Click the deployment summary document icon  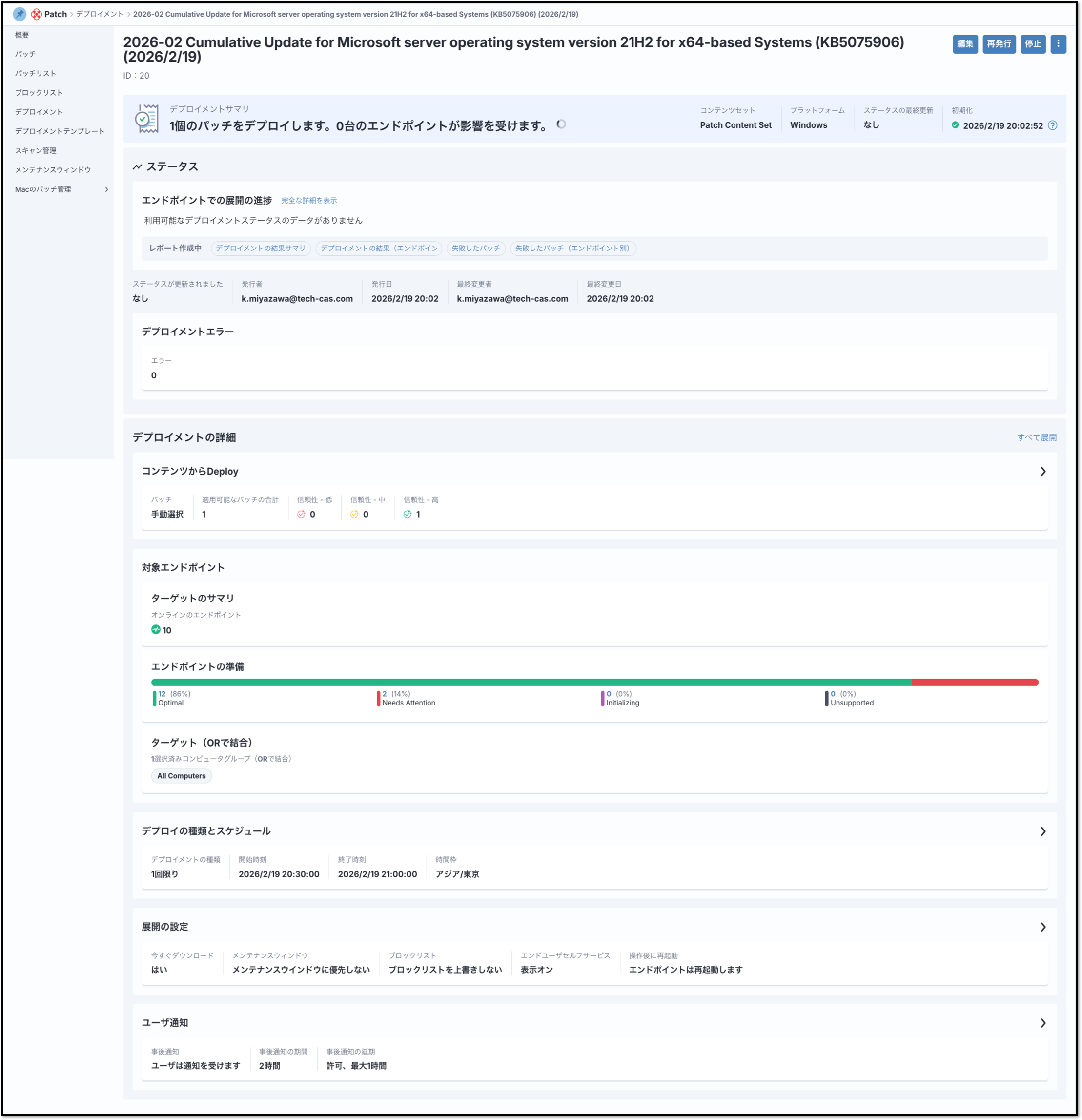point(147,119)
